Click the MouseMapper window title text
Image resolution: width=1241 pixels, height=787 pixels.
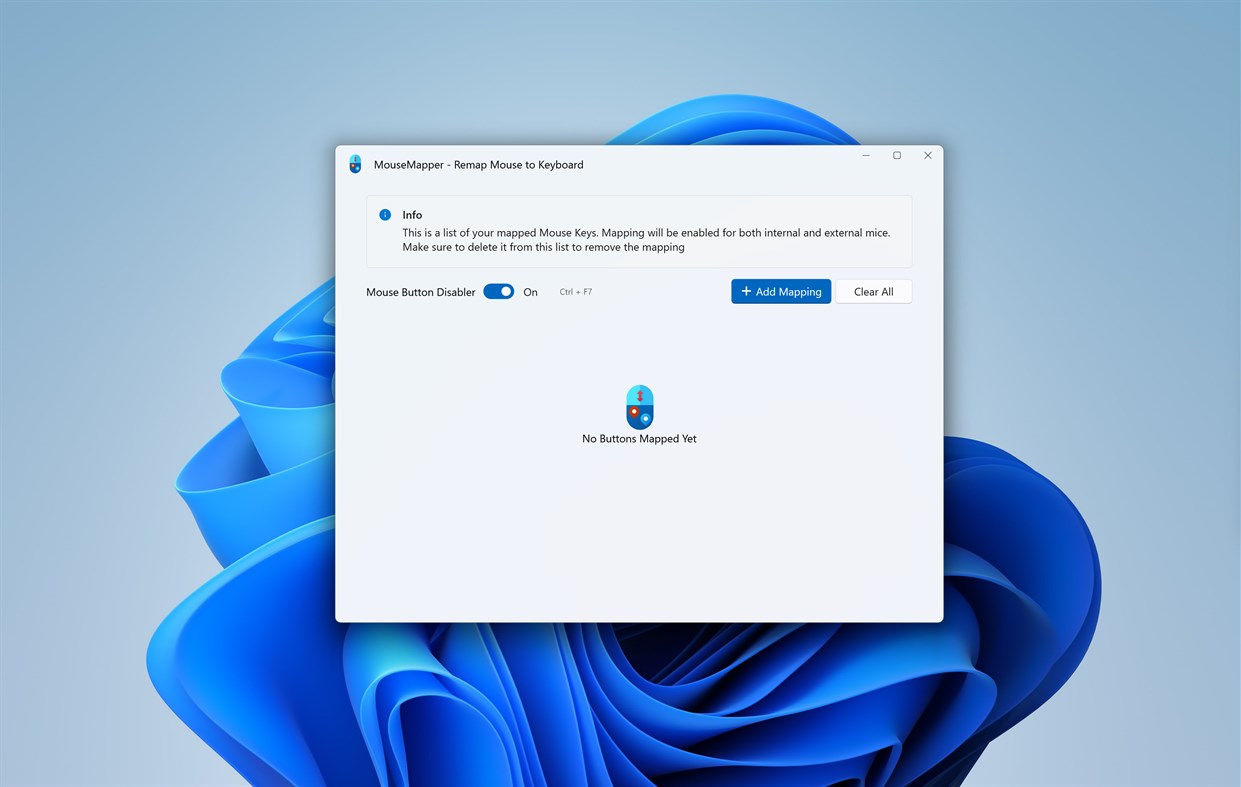click(x=479, y=164)
